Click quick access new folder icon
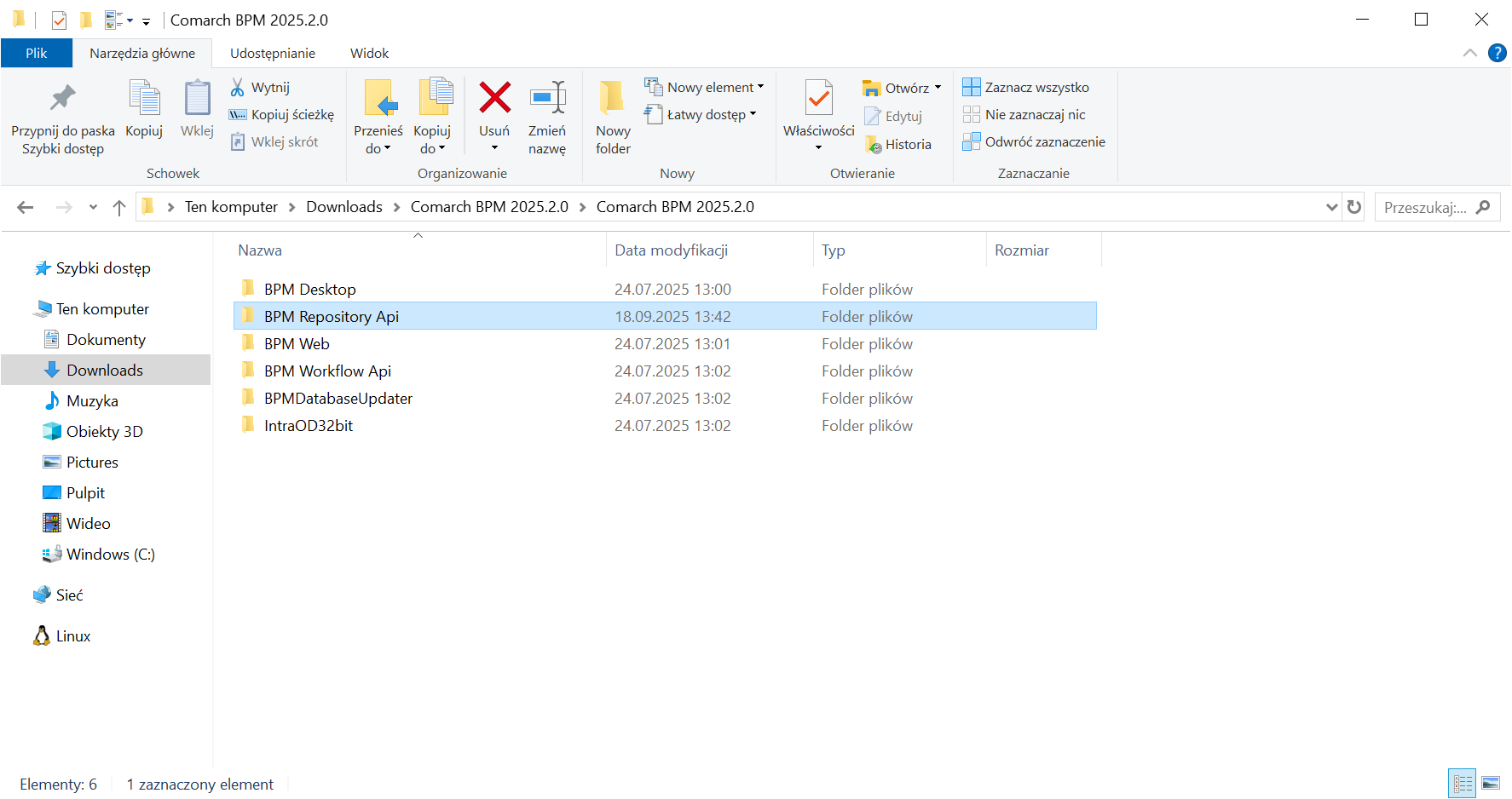Viewport: 1512px width, 799px height. [86, 20]
